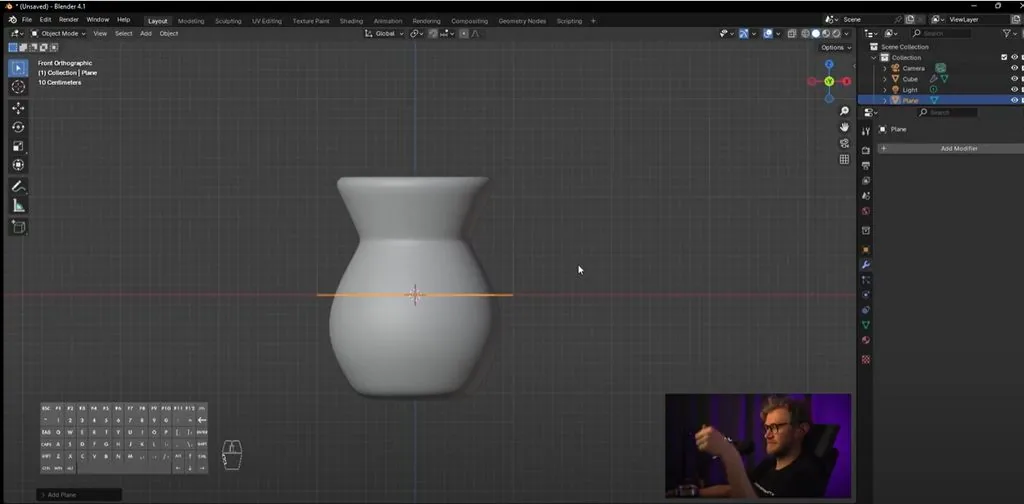Select the Scale tool

18,146
